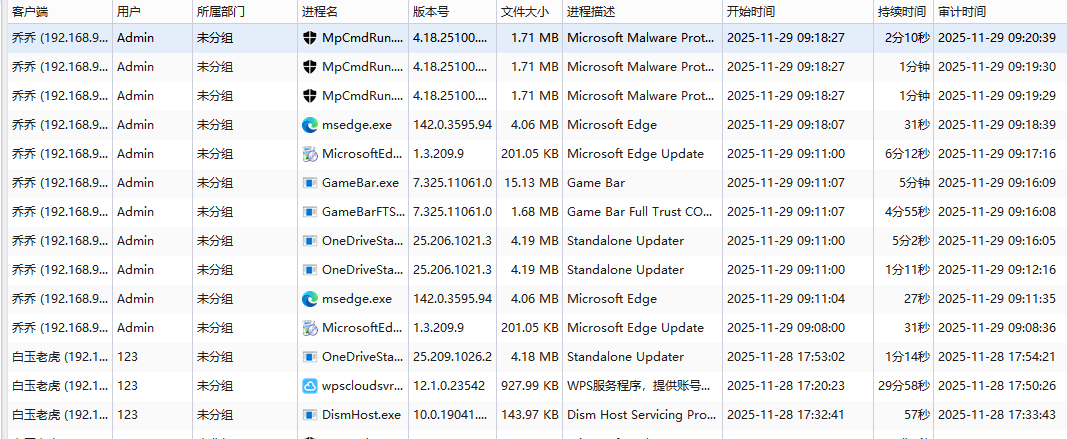Click Edge Update icon in the 09:17:16 row
Viewport: 1067px width, 439px height.
[310, 154]
